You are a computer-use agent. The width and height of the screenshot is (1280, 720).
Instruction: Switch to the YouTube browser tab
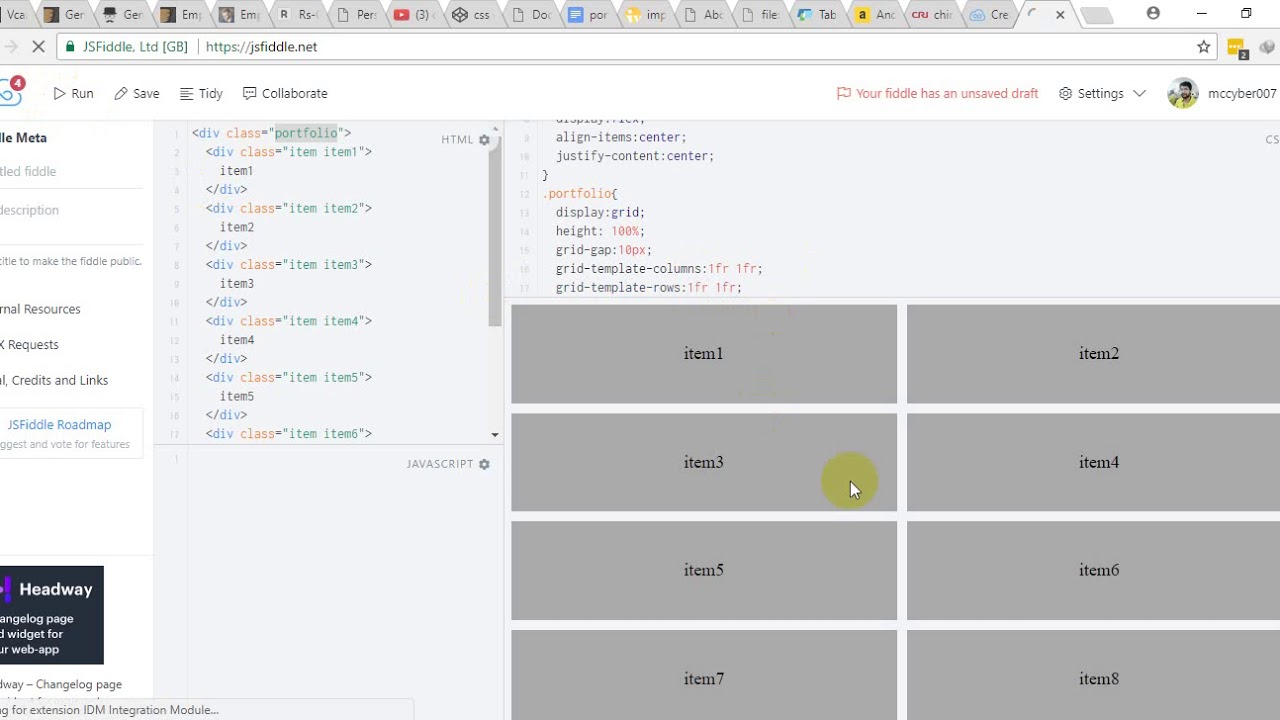[412, 15]
